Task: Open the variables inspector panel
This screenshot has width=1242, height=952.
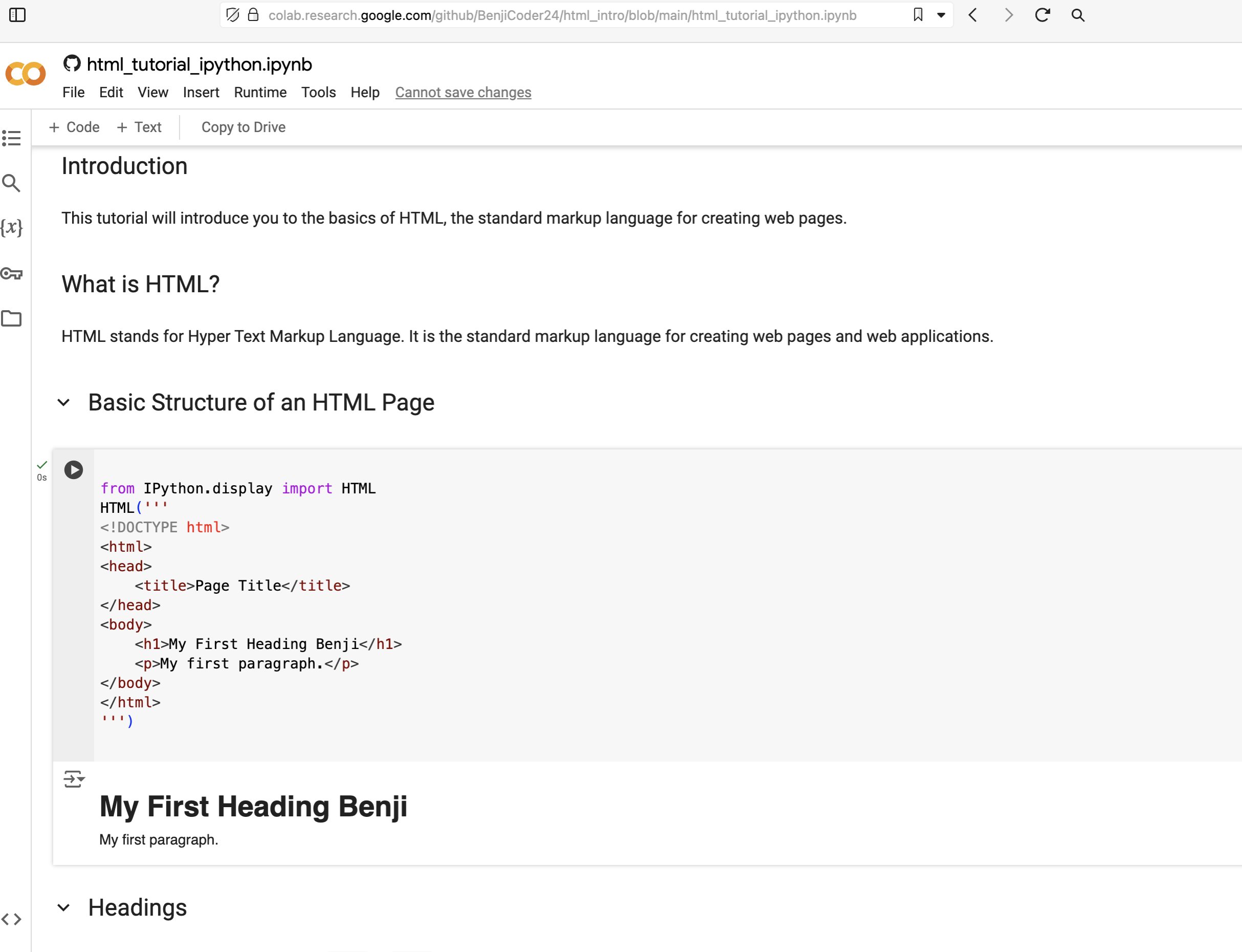Action: 12,228
